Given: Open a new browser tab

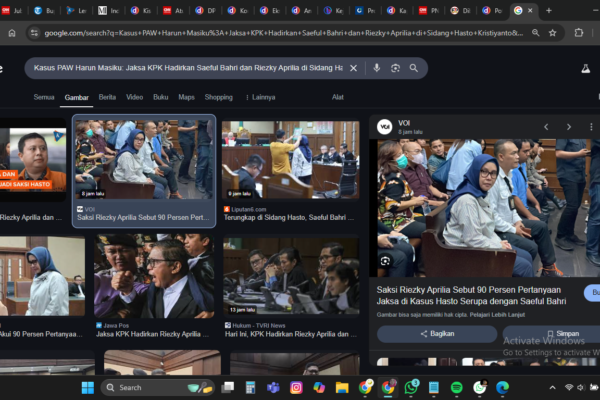Looking at the screenshot, I should click(549, 11).
